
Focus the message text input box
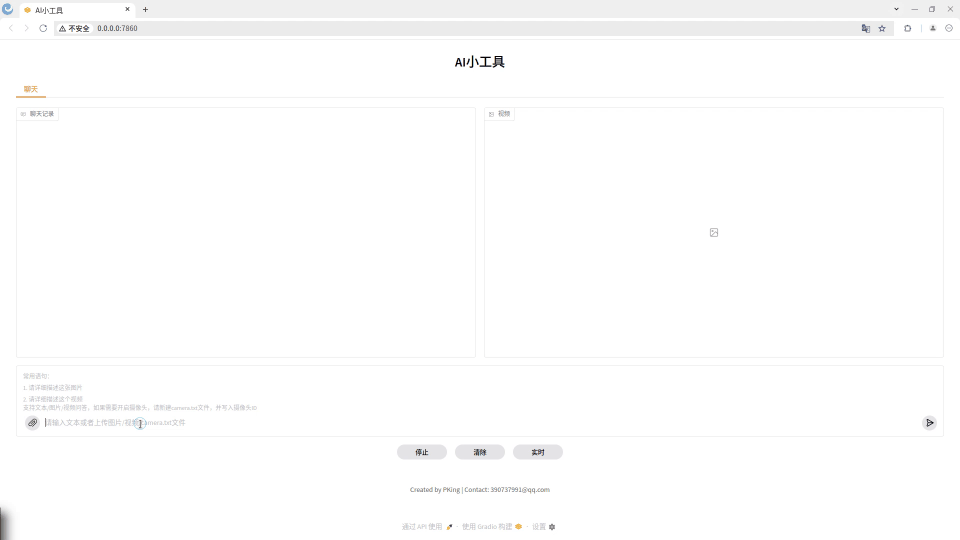pos(481,422)
